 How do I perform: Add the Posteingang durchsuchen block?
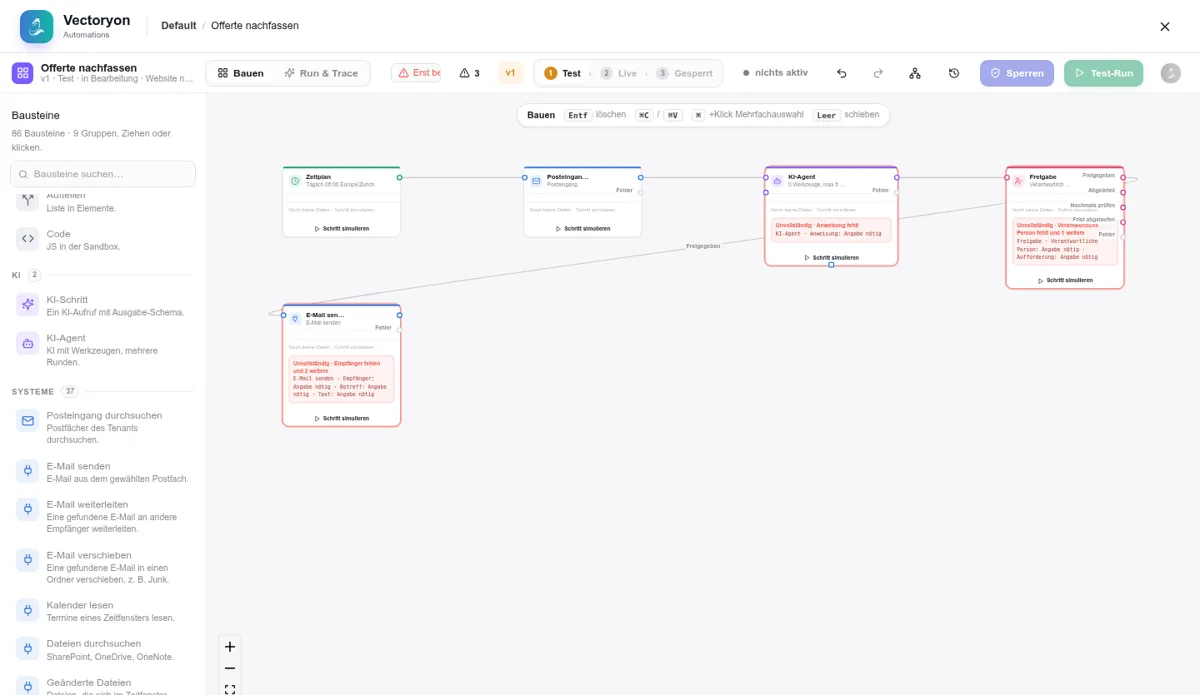coord(103,427)
